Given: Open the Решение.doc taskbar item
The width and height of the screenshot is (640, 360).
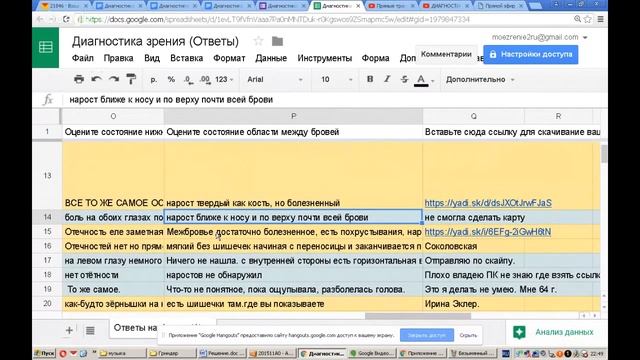Looking at the screenshot, I should [x=222, y=353].
